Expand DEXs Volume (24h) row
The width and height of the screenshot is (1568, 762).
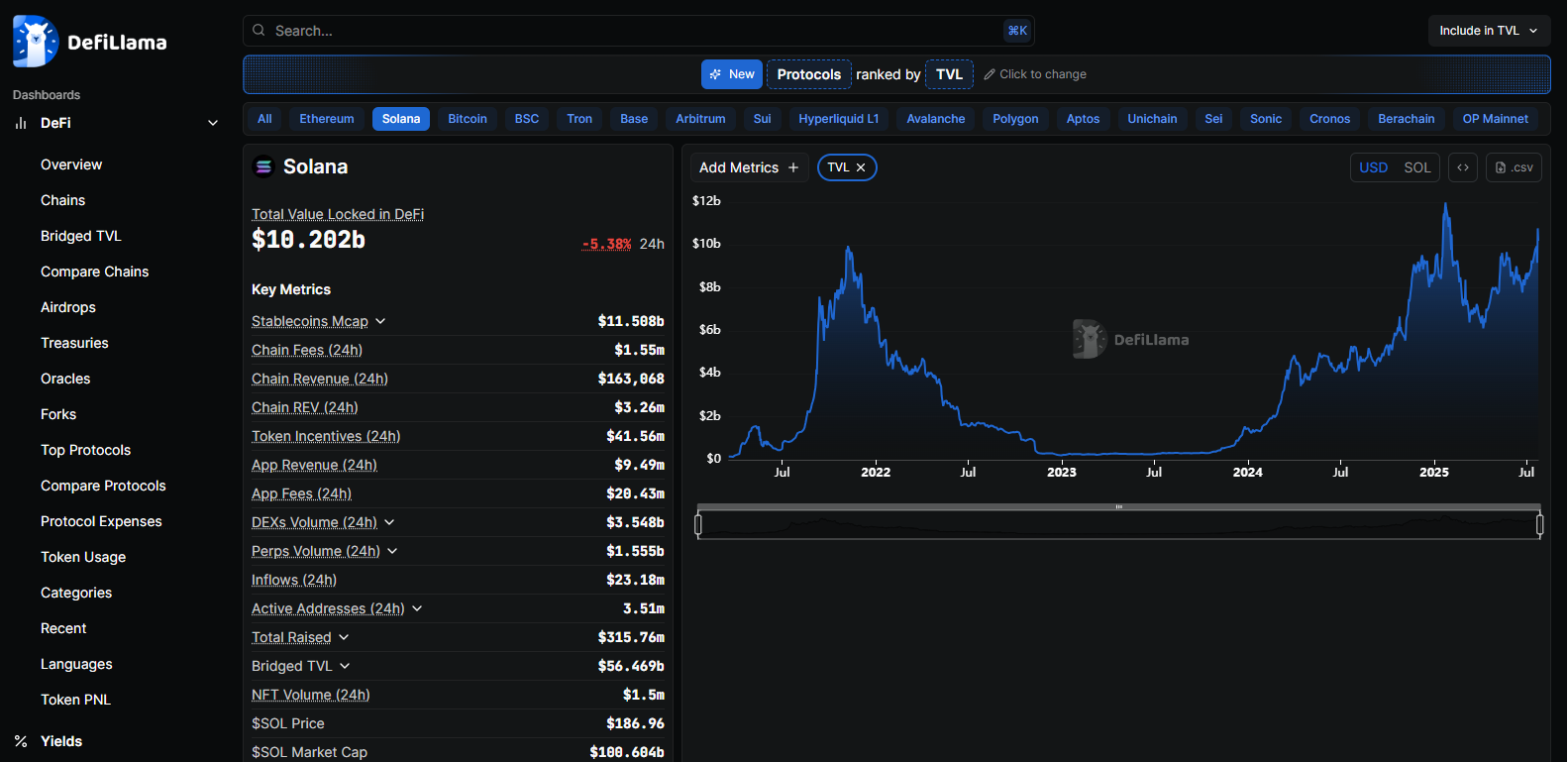pyautogui.click(x=389, y=522)
